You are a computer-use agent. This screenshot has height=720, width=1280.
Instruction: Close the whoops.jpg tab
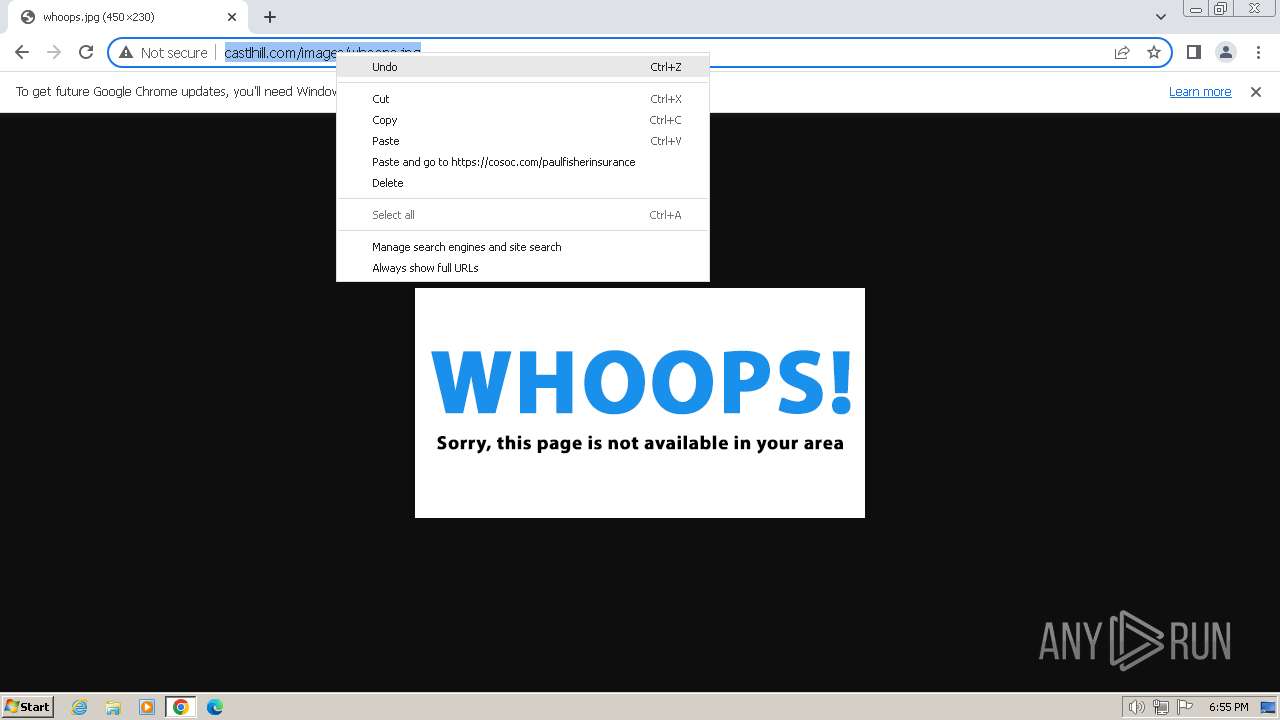coord(232,17)
